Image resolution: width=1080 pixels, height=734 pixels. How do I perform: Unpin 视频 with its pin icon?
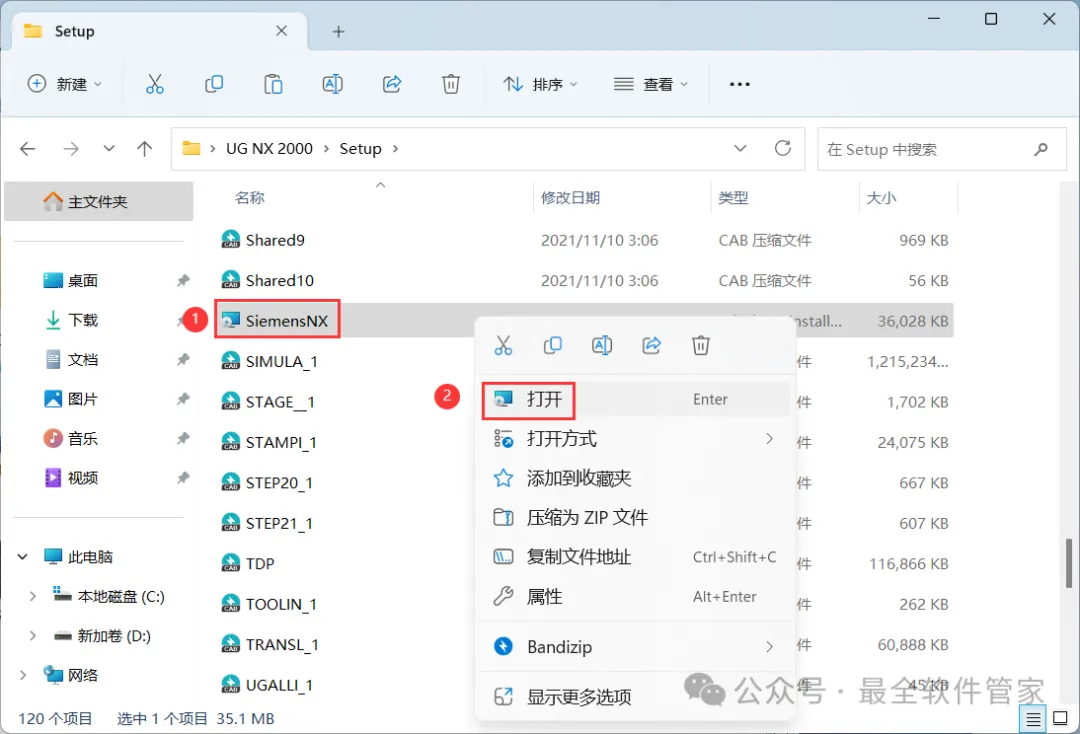click(183, 478)
